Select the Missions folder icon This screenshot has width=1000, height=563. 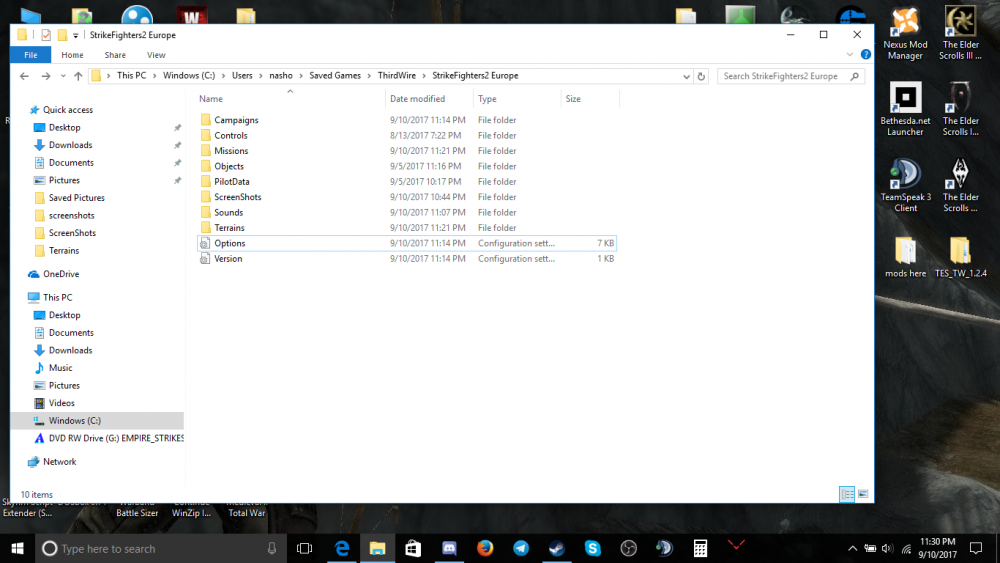pyautogui.click(x=205, y=150)
